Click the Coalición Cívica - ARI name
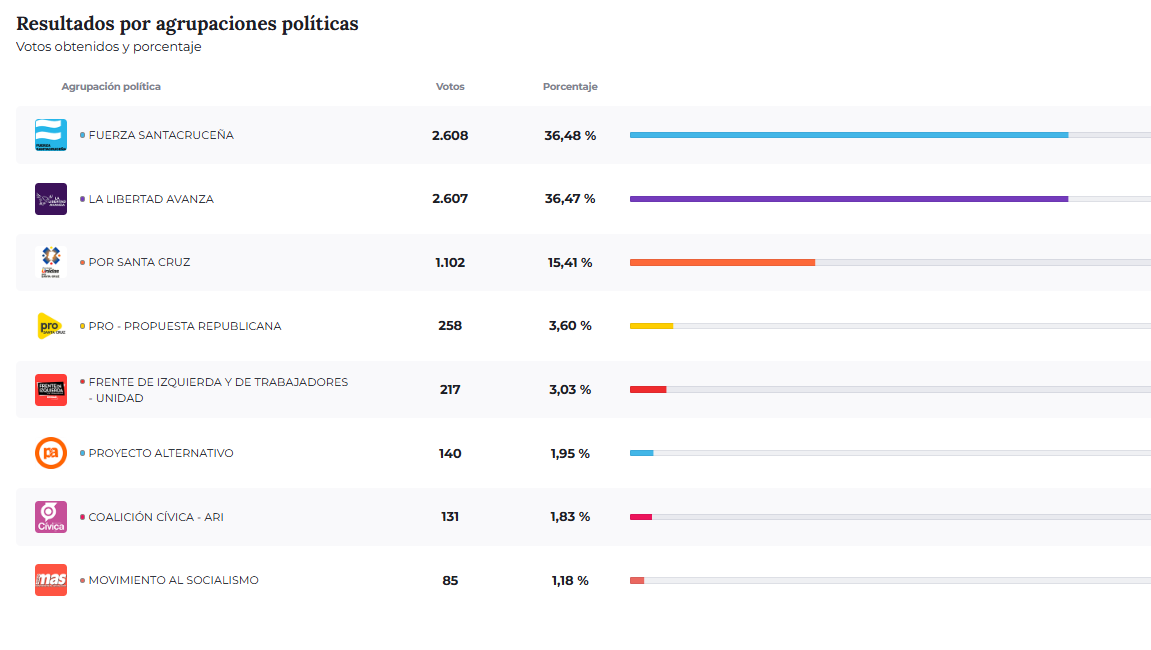1151x650 pixels. 155,516
